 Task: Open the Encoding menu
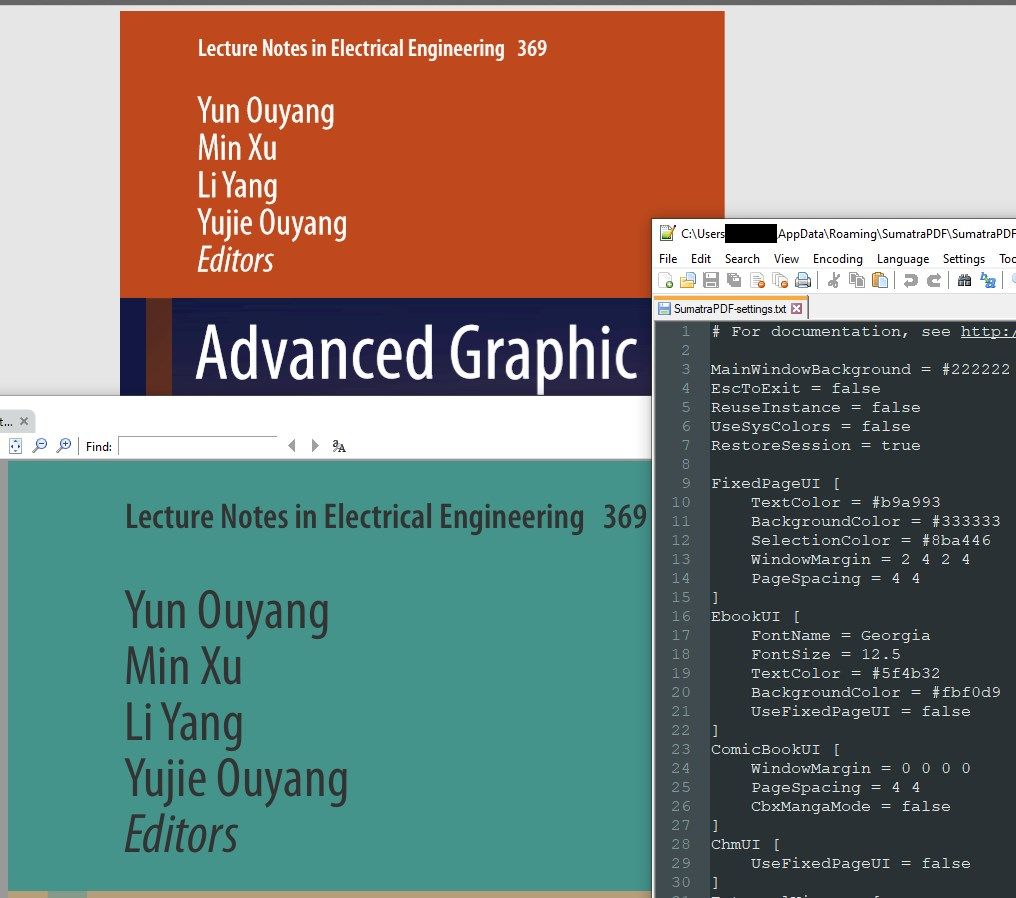point(838,258)
